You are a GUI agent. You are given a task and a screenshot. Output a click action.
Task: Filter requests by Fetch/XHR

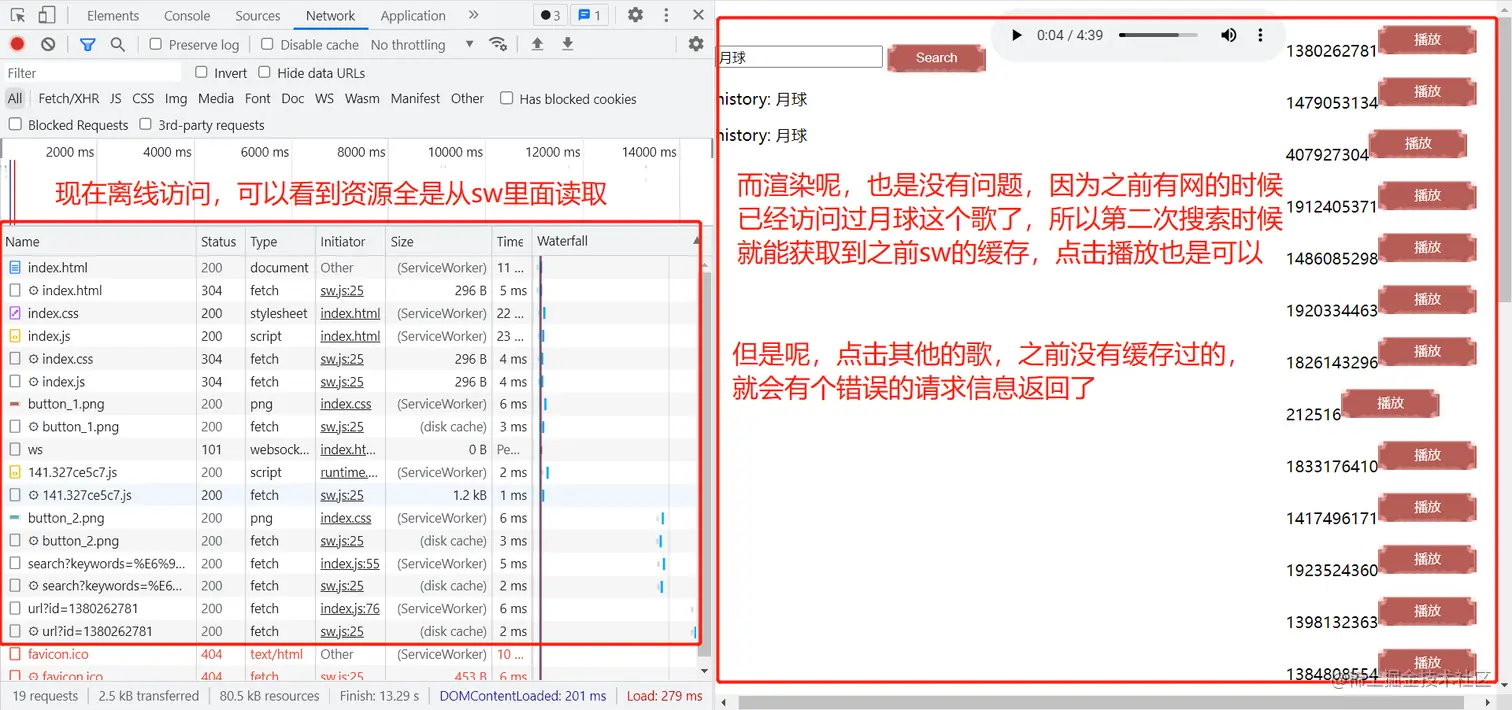point(69,98)
